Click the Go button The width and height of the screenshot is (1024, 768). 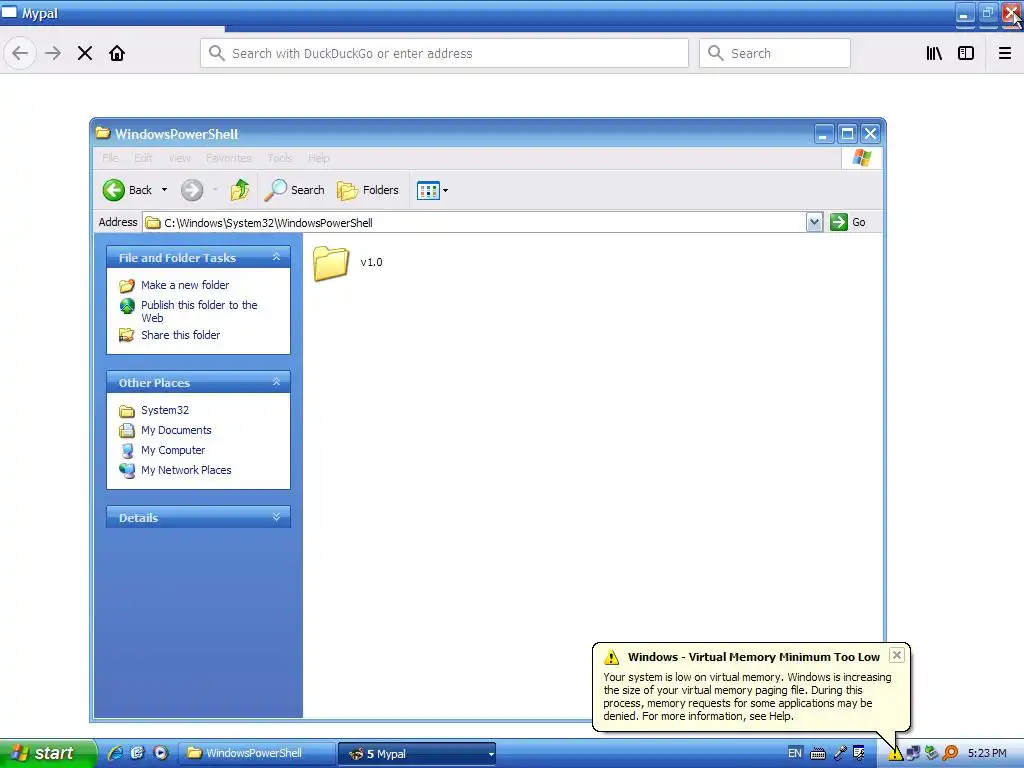[x=848, y=222]
